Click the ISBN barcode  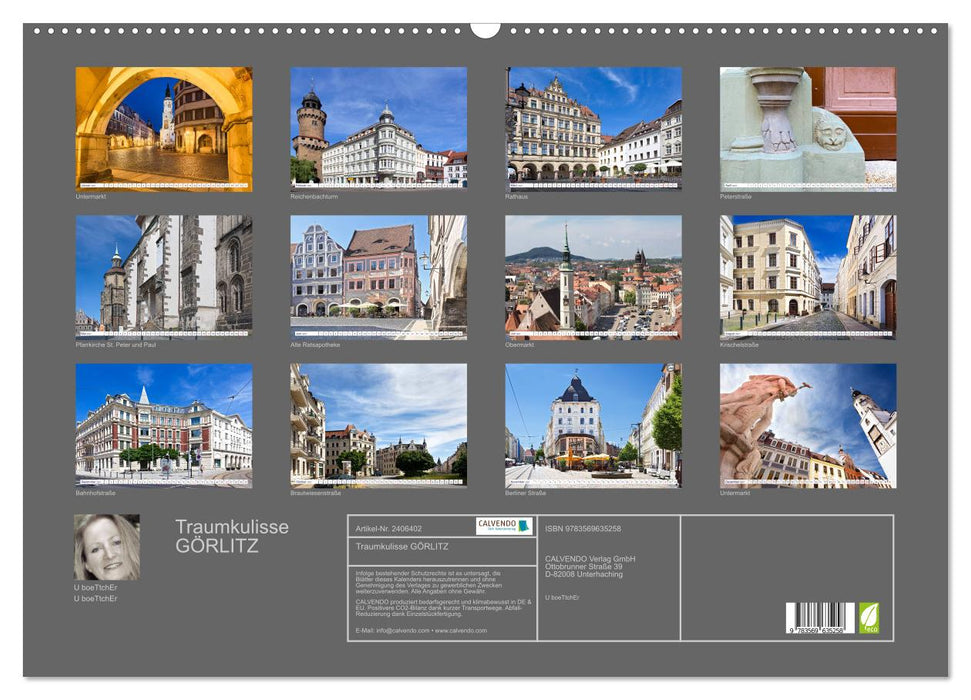tap(820, 618)
